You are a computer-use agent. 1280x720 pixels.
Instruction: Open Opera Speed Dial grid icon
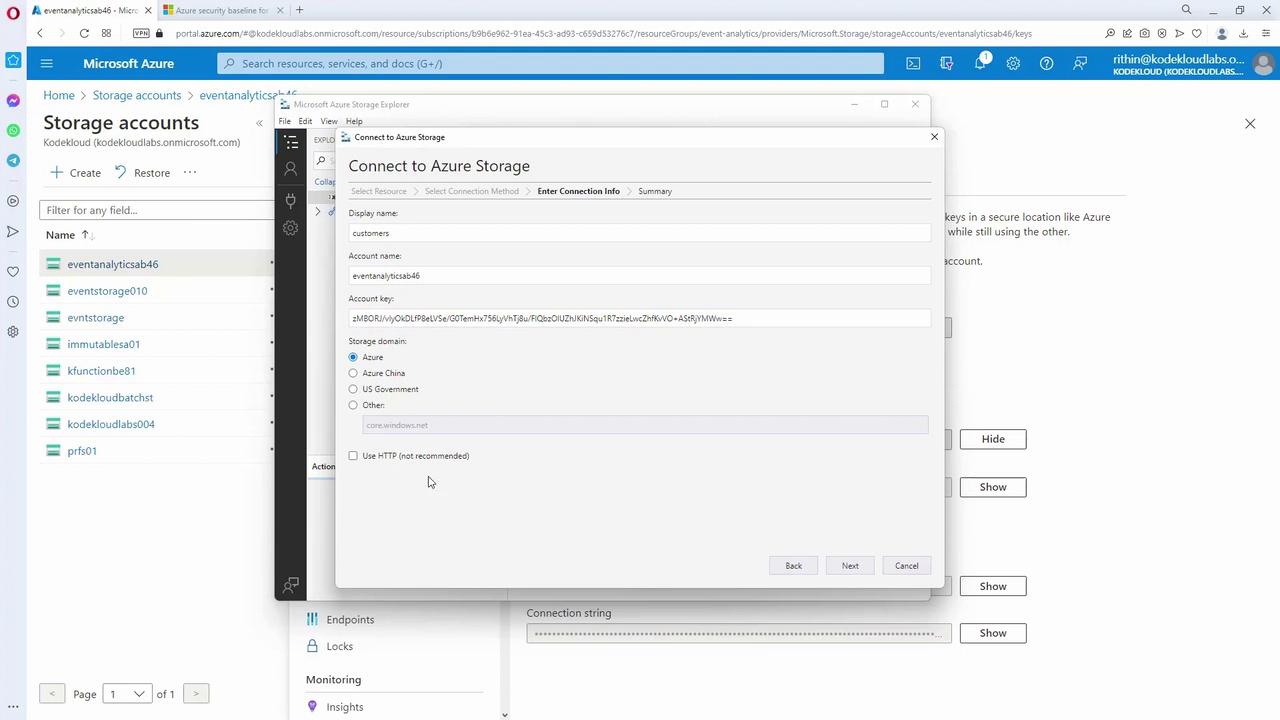(x=106, y=33)
